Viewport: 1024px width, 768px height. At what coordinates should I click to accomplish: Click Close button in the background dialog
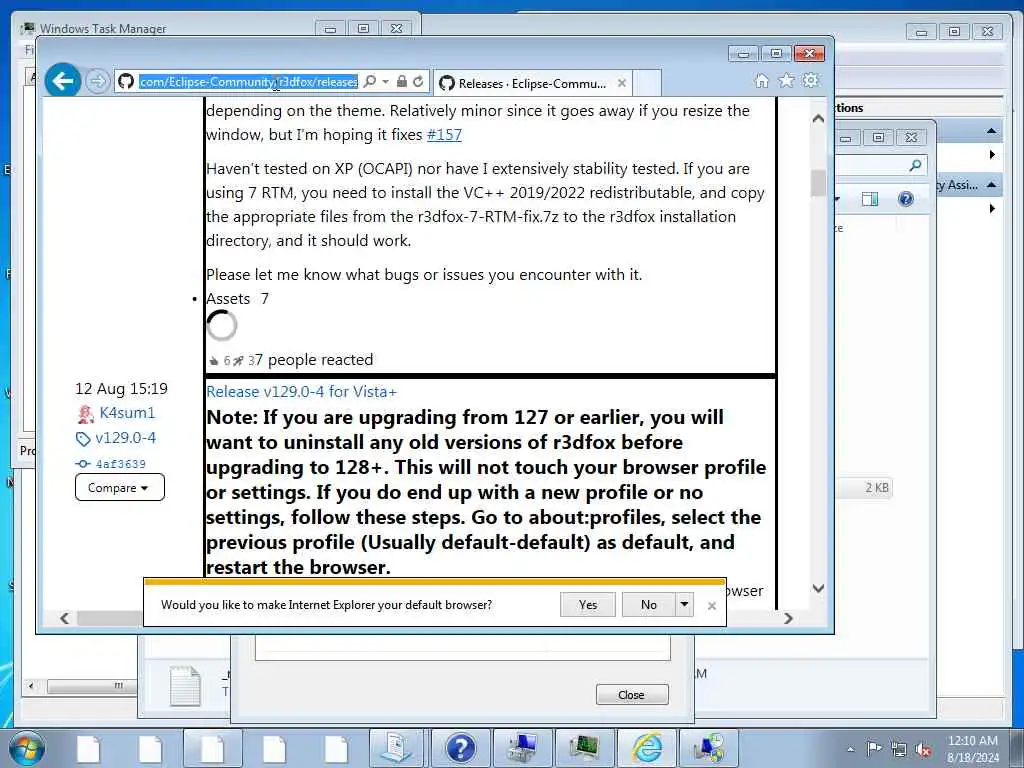pyautogui.click(x=632, y=695)
